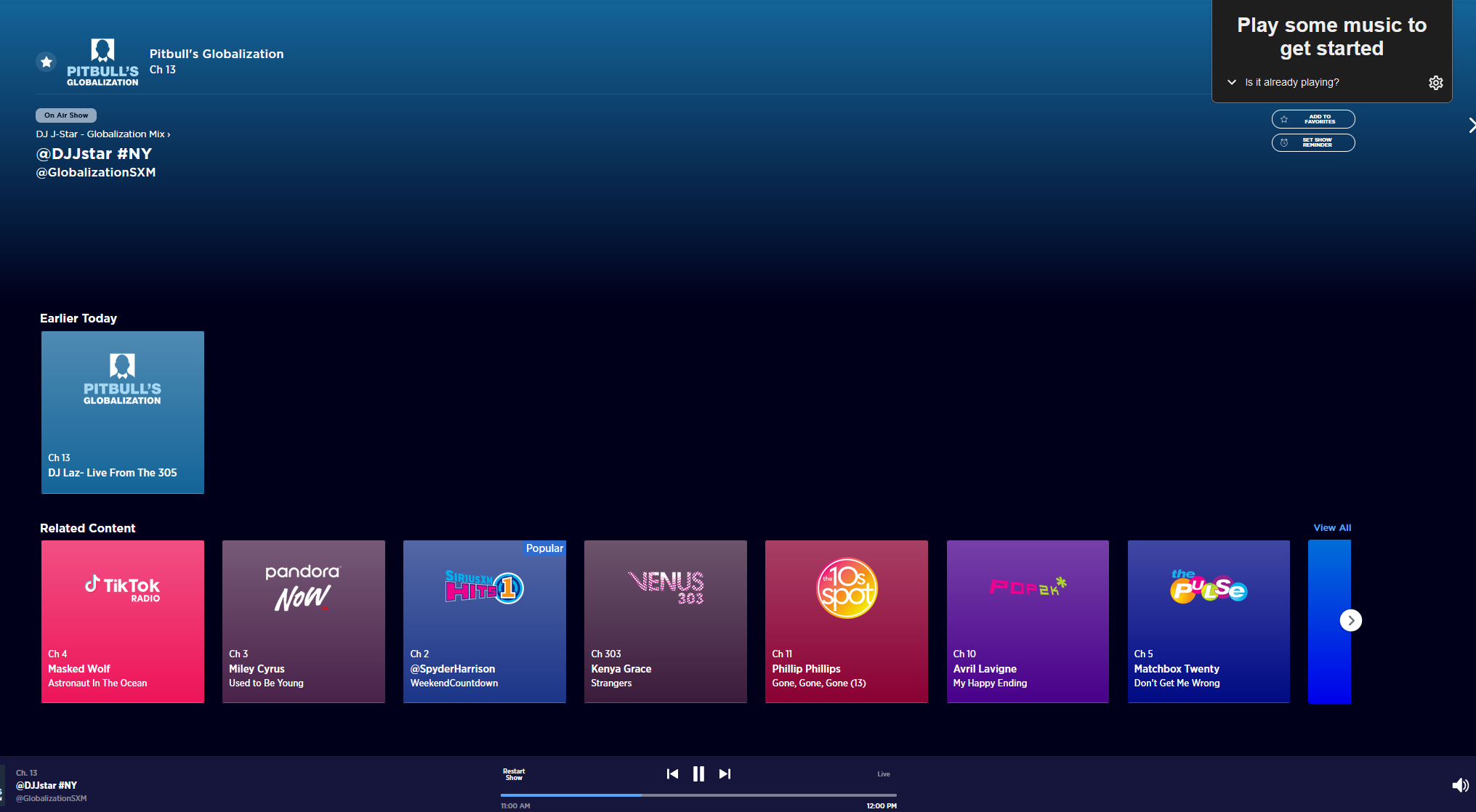1476x812 pixels.
Task: Click Restart Show
Action: tap(514, 773)
